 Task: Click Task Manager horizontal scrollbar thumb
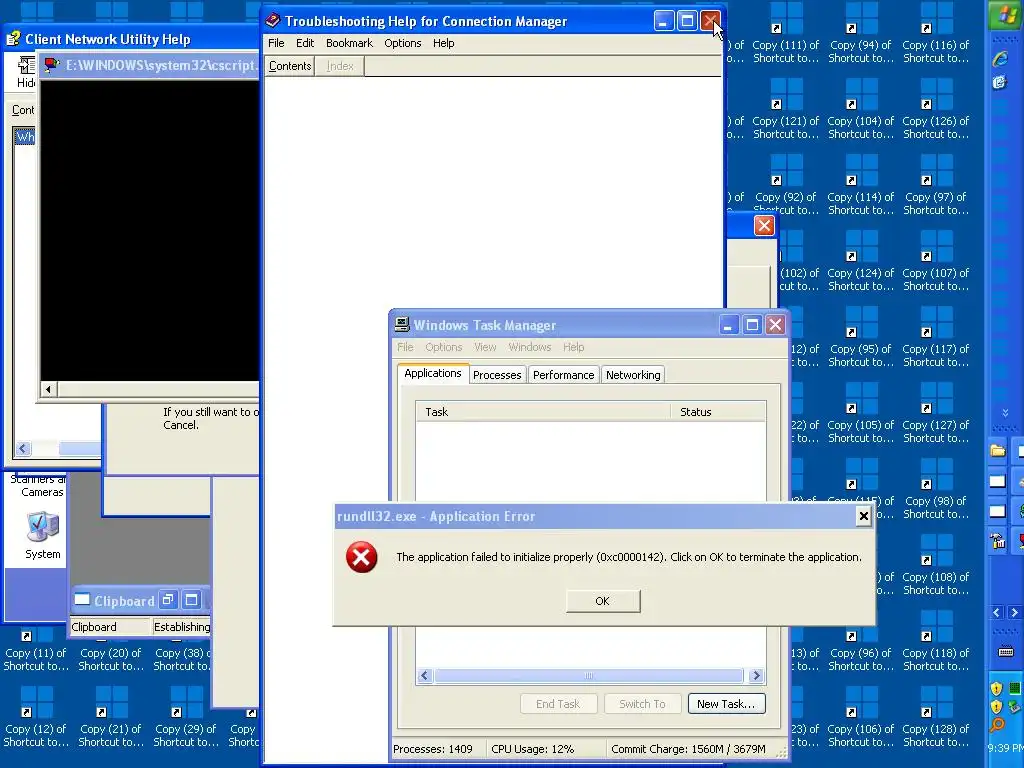point(588,675)
